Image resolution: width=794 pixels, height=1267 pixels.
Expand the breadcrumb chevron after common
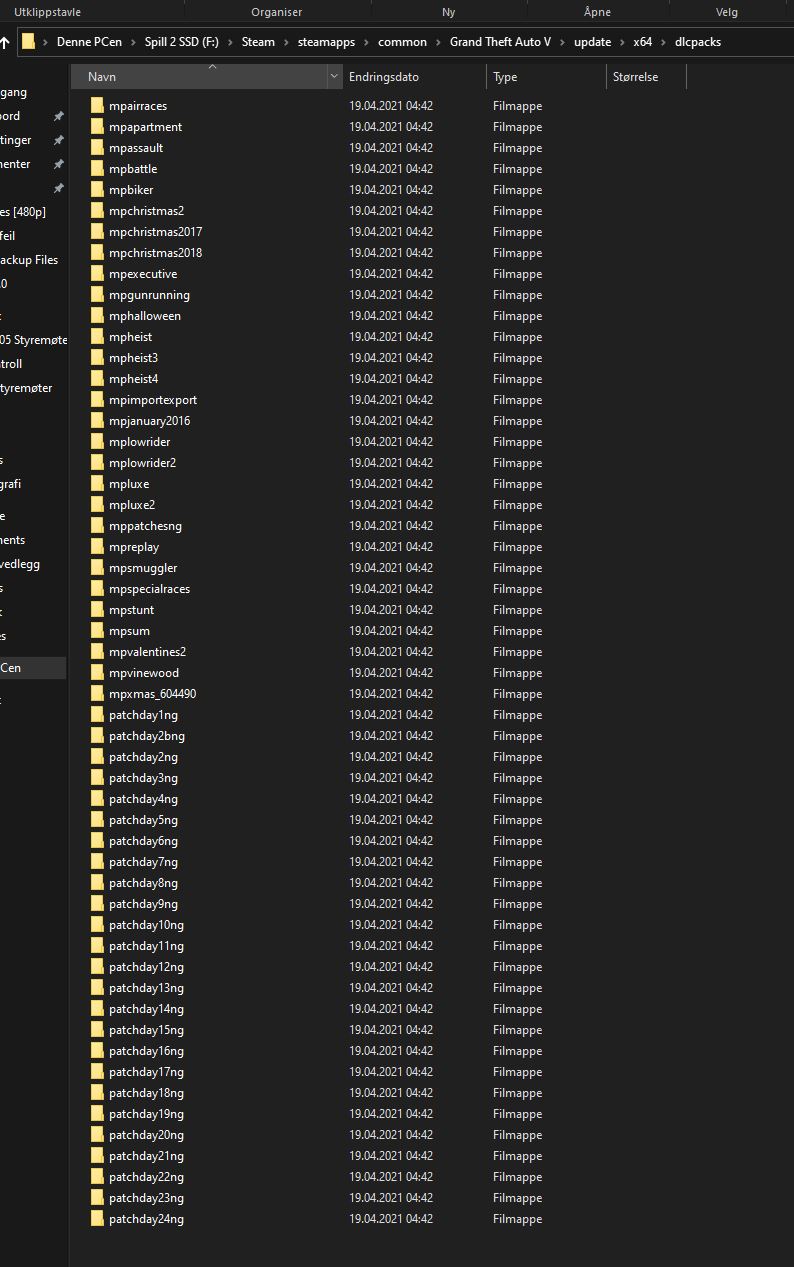coord(438,42)
